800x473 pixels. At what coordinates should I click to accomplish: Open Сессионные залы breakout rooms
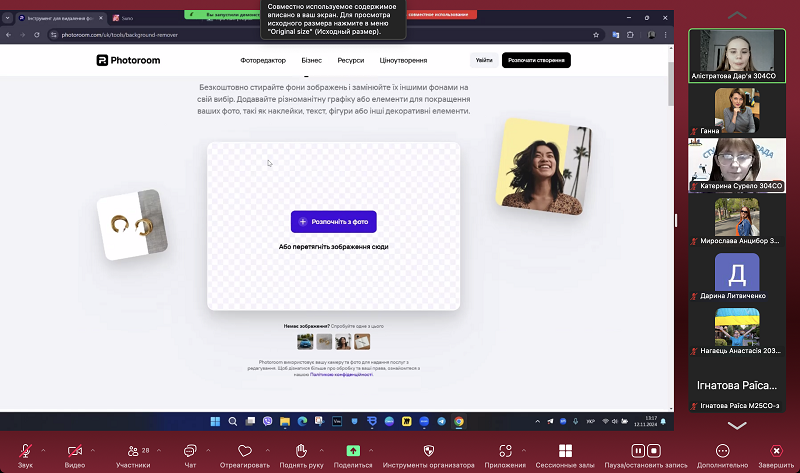coord(565,455)
